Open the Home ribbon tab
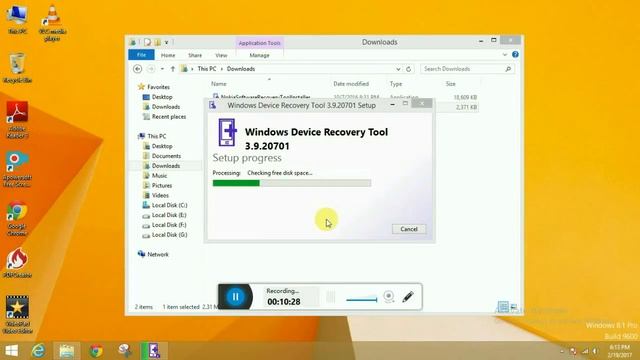This screenshot has width=640, height=360. coord(168,55)
